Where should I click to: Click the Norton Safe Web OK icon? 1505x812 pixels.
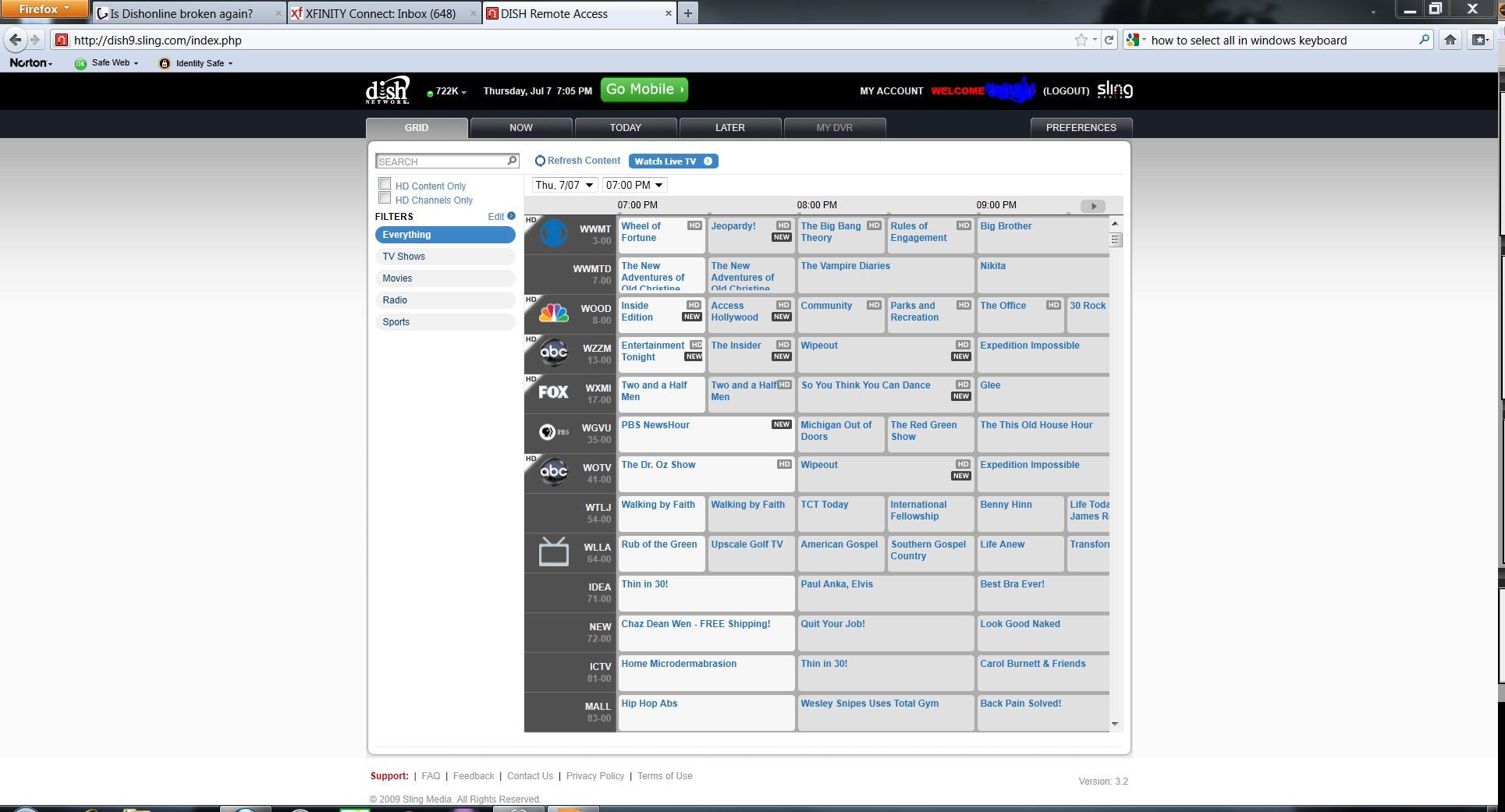(x=80, y=63)
